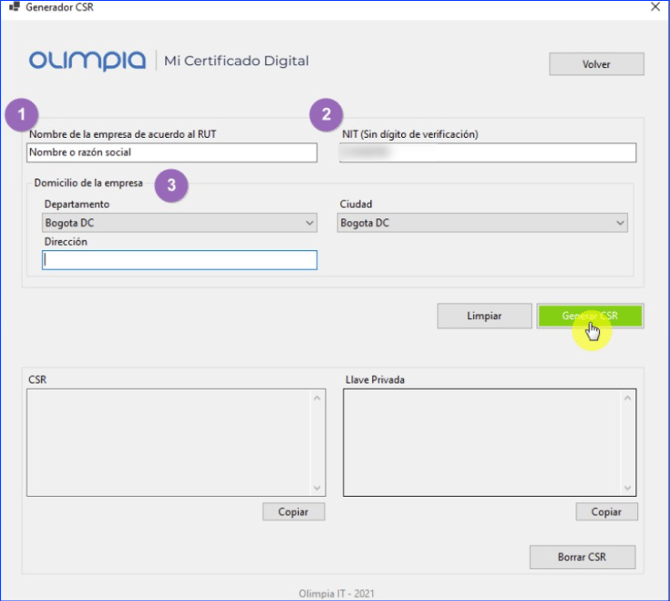
Task: Open the Ciudad dropdown
Action: pyautogui.click(x=482, y=223)
